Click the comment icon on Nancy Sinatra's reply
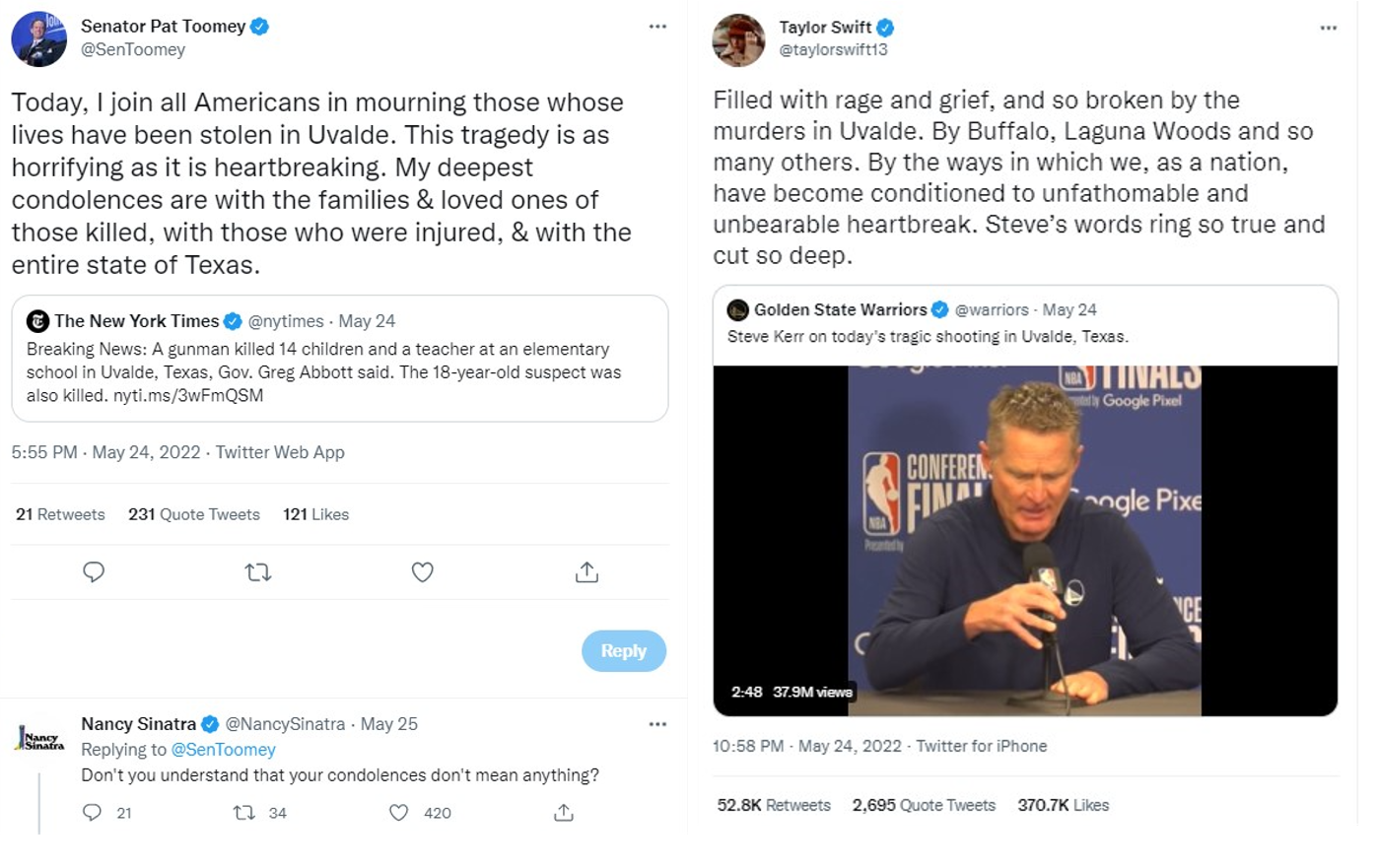The width and height of the screenshot is (1377, 868). [x=92, y=813]
